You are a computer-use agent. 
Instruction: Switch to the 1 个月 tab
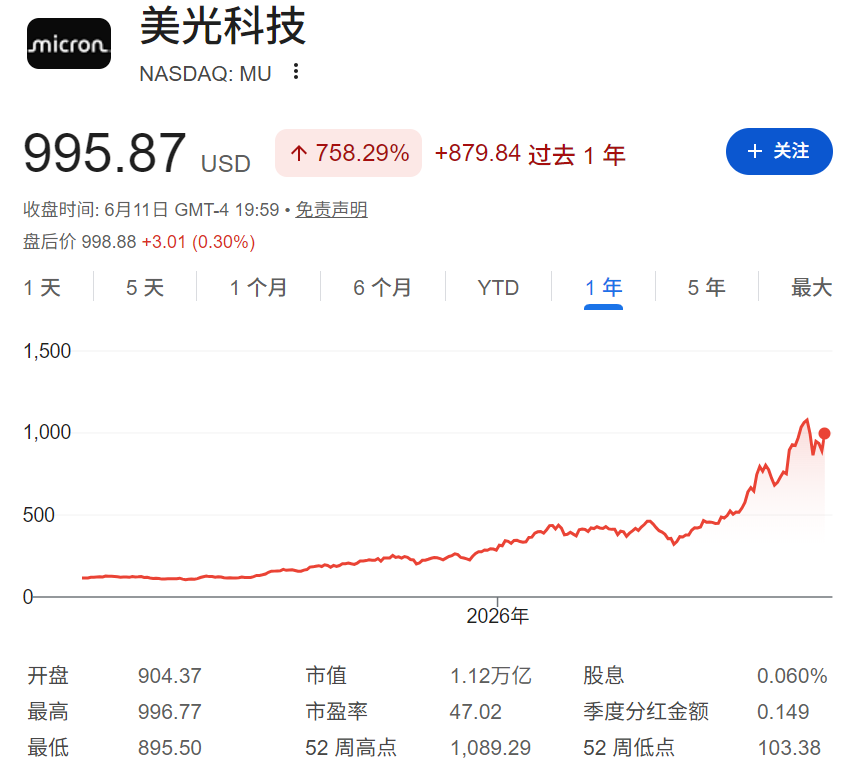tap(258, 287)
